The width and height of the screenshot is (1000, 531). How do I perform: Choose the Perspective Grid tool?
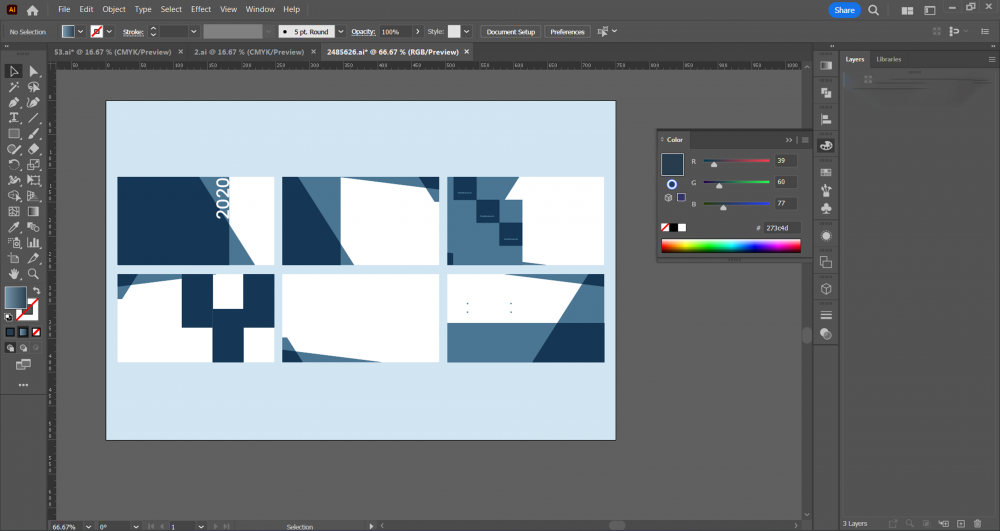coord(34,196)
